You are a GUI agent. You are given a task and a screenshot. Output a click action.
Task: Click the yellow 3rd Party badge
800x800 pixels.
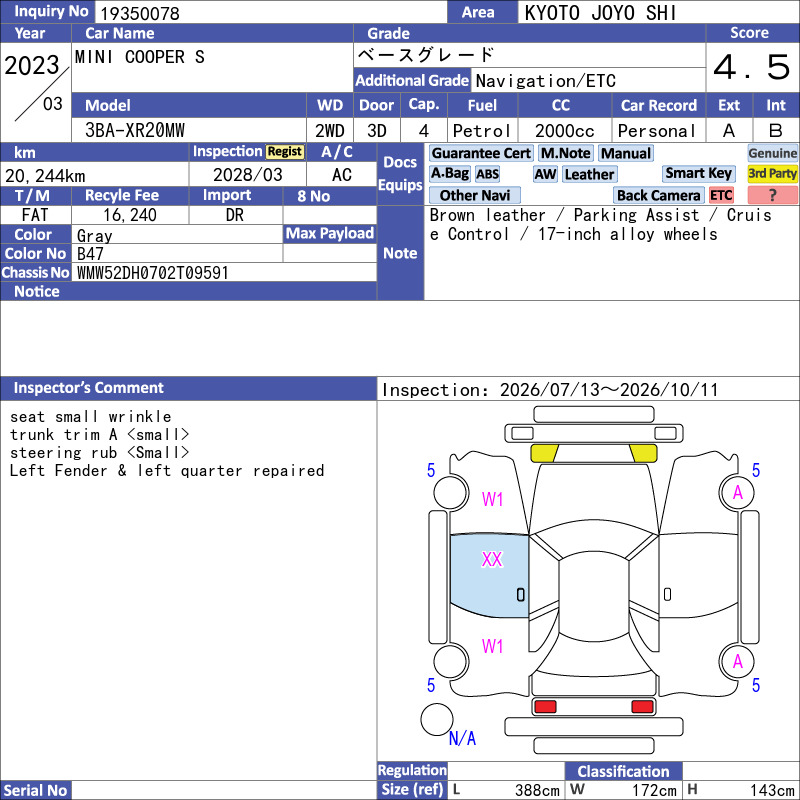[772, 174]
